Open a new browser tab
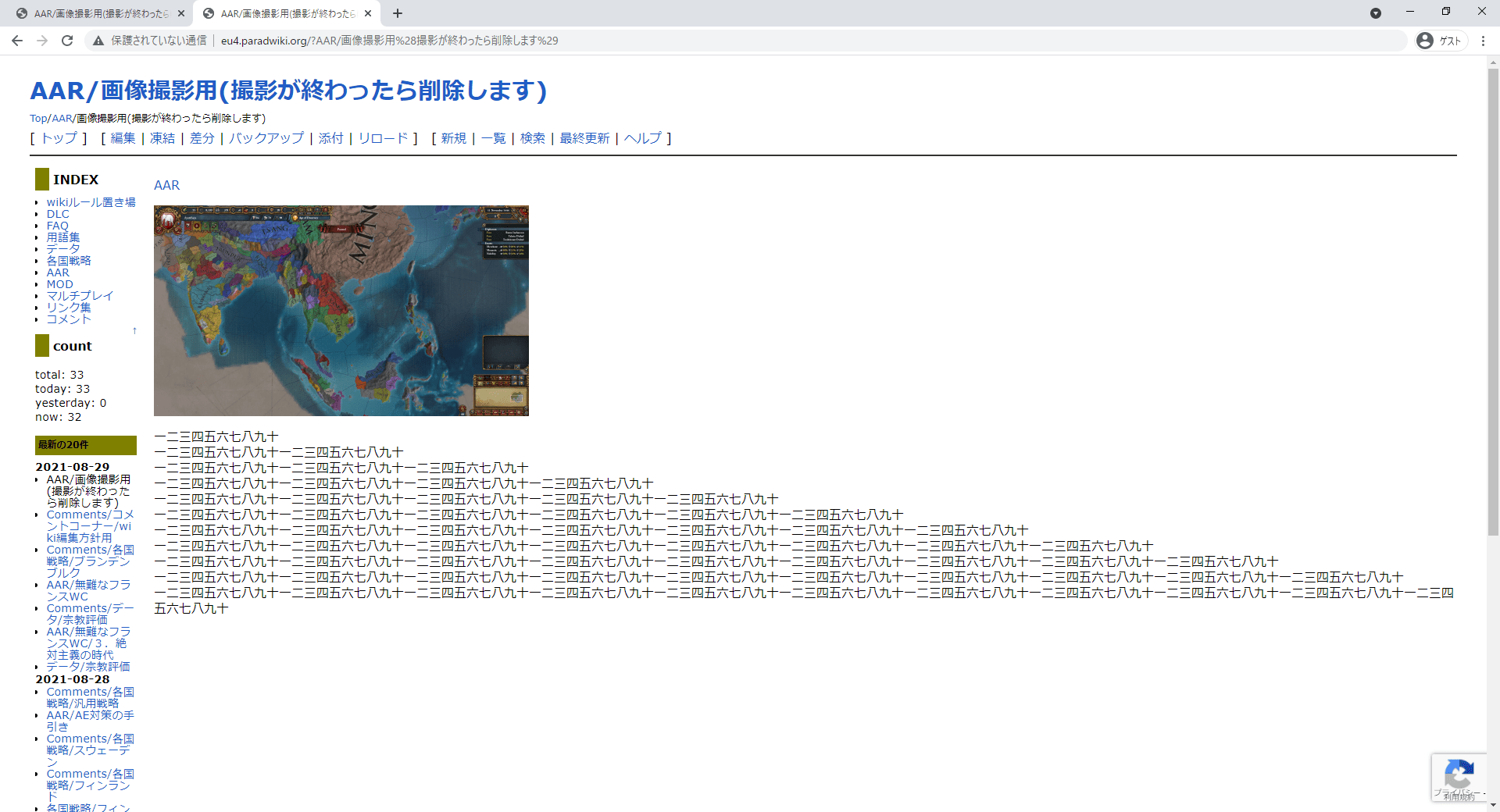1500x812 pixels. click(x=398, y=13)
